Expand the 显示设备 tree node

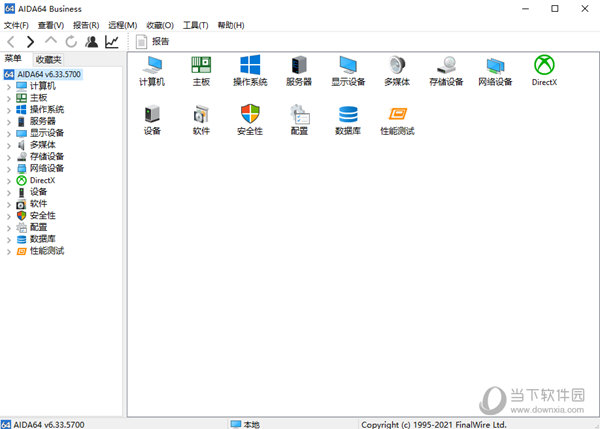pyautogui.click(x=9, y=134)
